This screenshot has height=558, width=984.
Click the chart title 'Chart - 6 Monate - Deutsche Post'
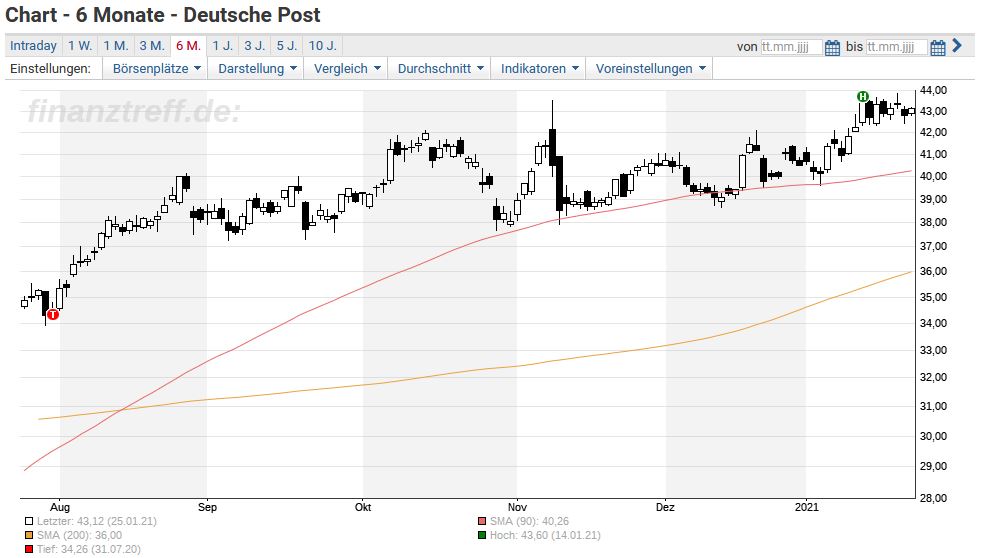click(x=163, y=15)
